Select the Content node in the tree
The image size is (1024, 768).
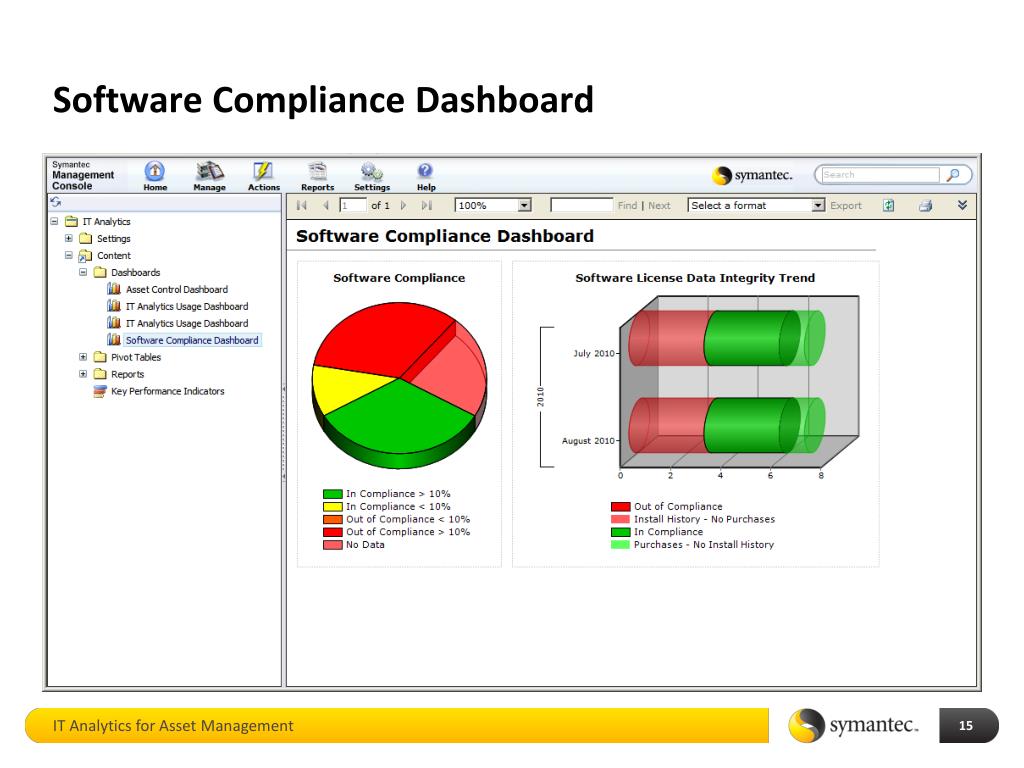(x=114, y=255)
